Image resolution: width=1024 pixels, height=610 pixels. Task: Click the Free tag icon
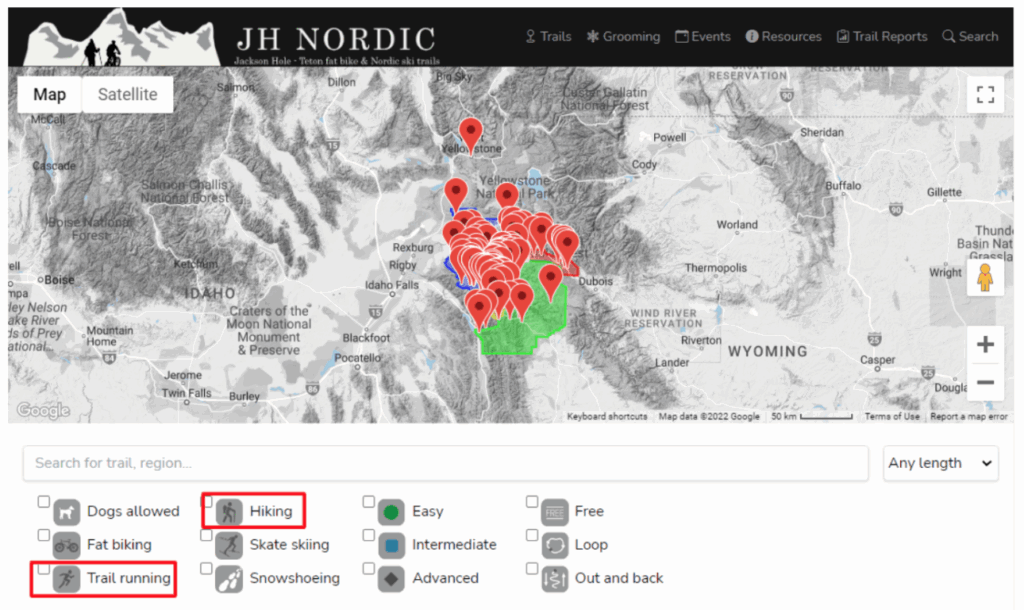click(x=554, y=513)
